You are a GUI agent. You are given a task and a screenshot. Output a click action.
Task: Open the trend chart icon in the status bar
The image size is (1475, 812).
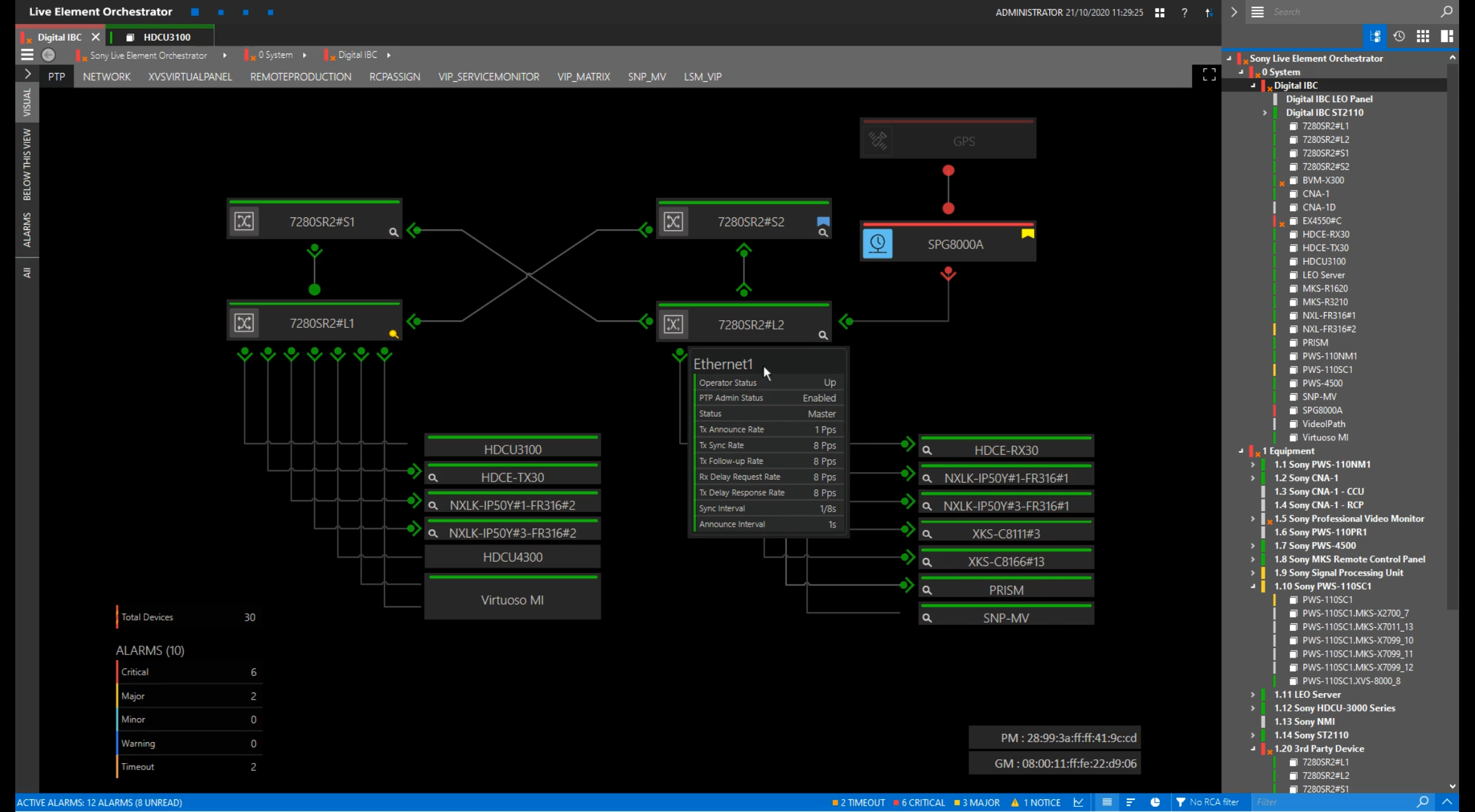pos(1078,802)
